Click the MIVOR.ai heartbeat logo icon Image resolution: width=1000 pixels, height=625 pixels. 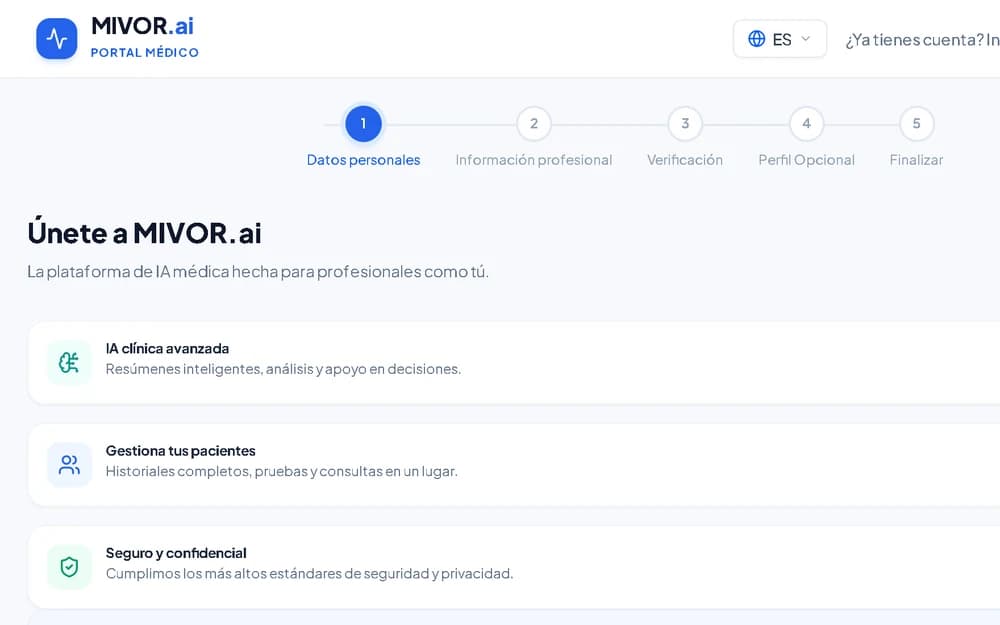click(x=57, y=39)
